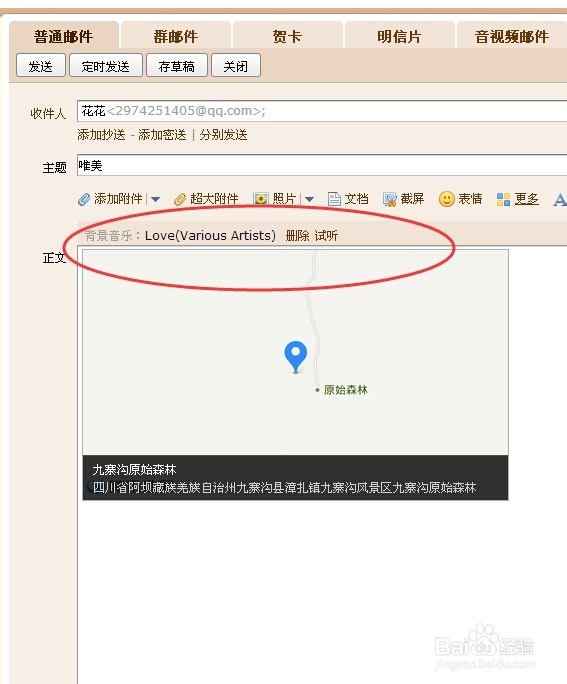Click the screenshot scissors icon
Image resolution: width=567 pixels, height=684 pixels.
(390, 199)
